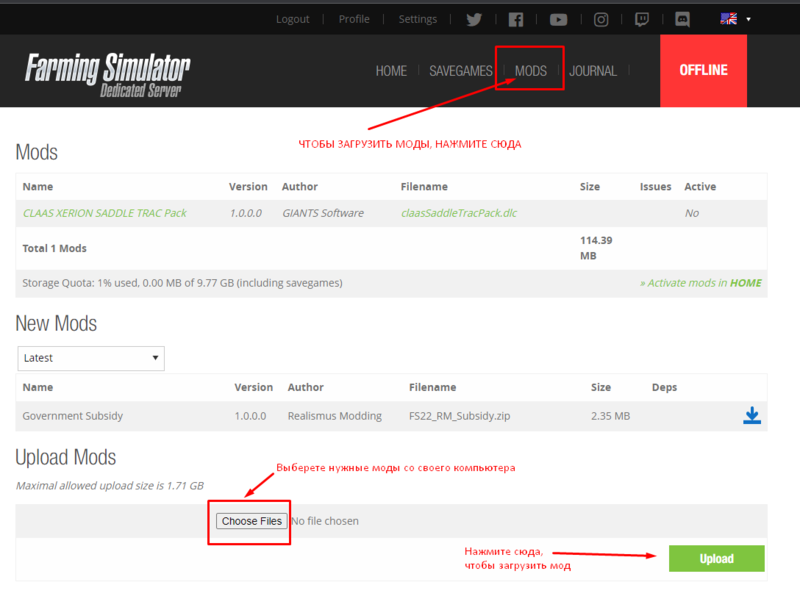Screen dimensions: 800x596
Task: Click the Upload Mods heading
Action: click(66, 457)
